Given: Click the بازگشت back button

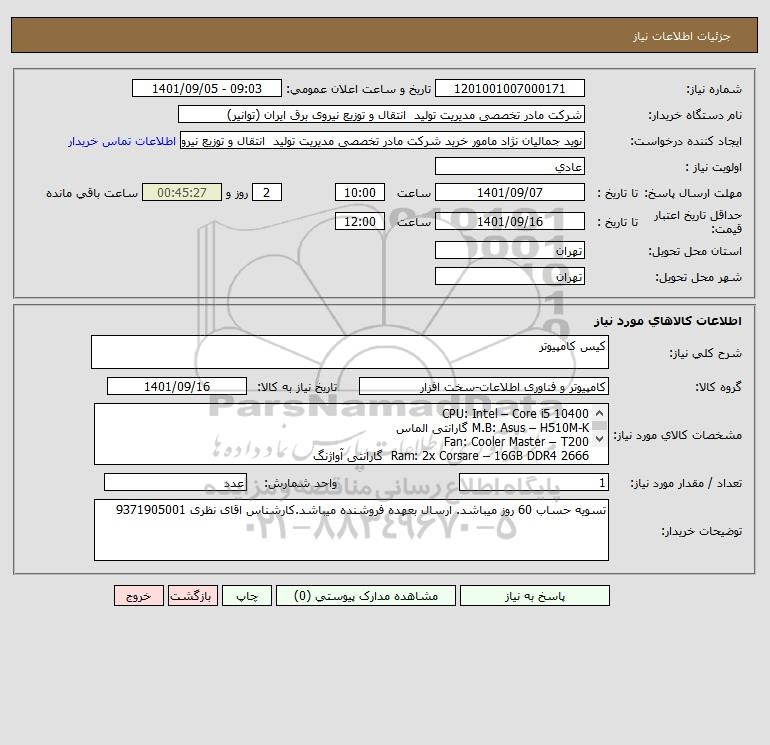Looking at the screenshot, I should coord(192,596).
